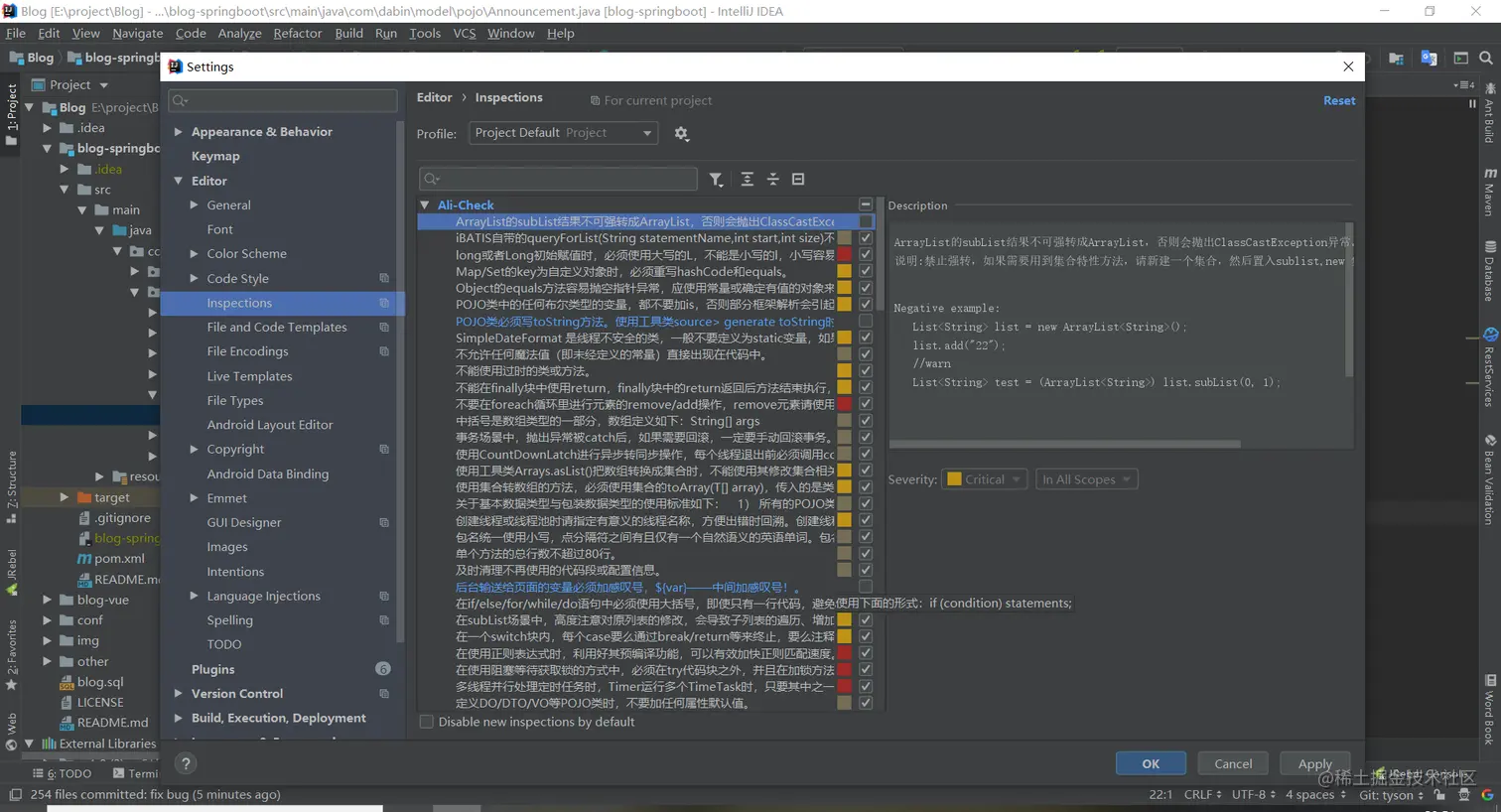Open the Word Book side panel

tap(1490, 709)
